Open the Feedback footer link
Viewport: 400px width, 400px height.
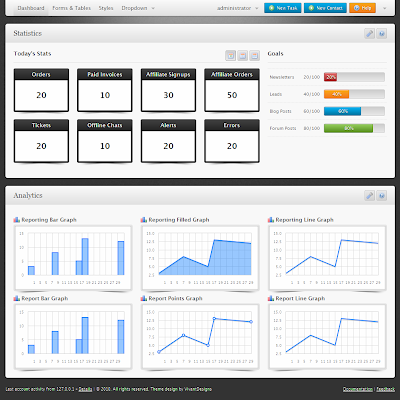[385, 389]
